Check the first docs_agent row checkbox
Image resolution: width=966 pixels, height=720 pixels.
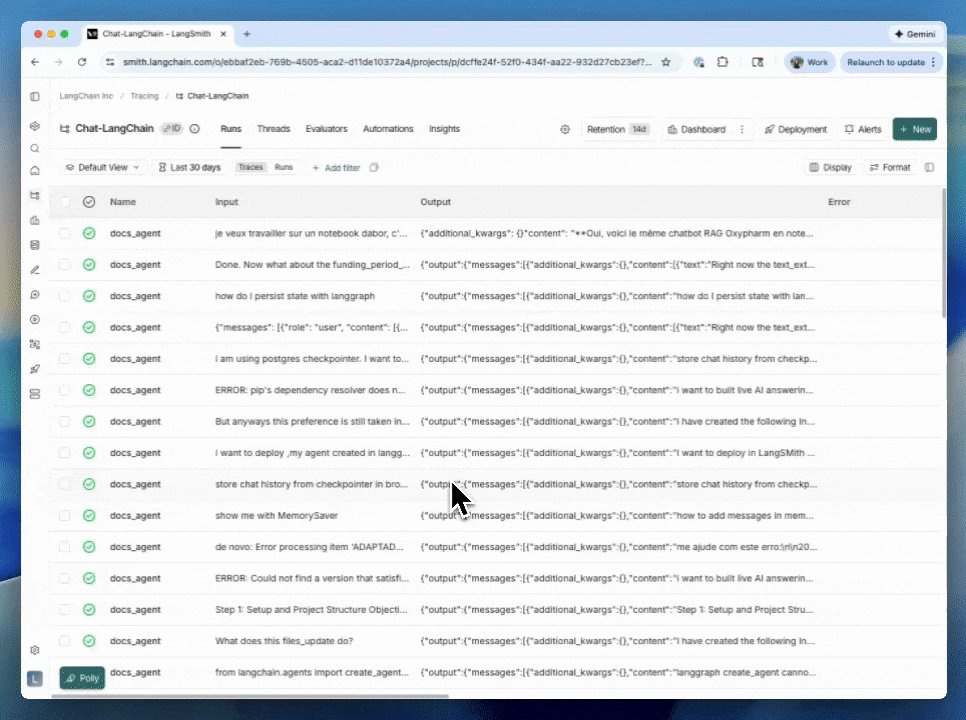(x=65, y=233)
